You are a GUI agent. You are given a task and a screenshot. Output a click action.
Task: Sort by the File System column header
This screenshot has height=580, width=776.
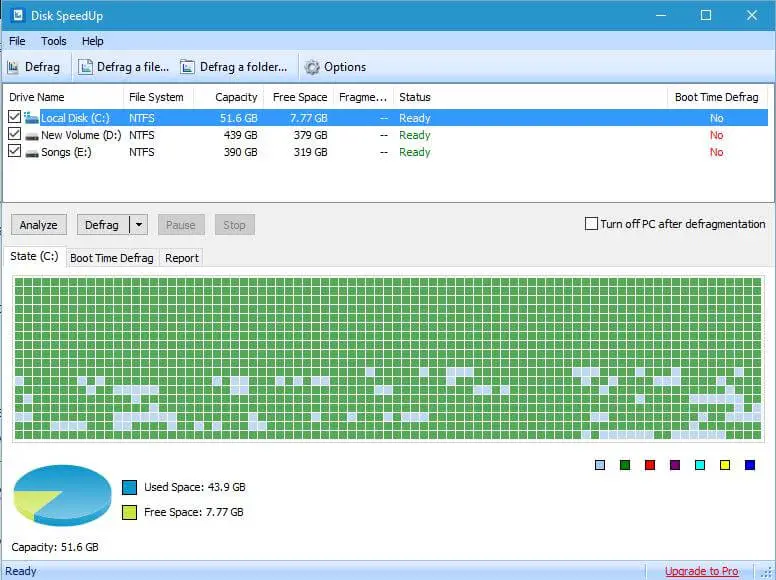tap(158, 97)
